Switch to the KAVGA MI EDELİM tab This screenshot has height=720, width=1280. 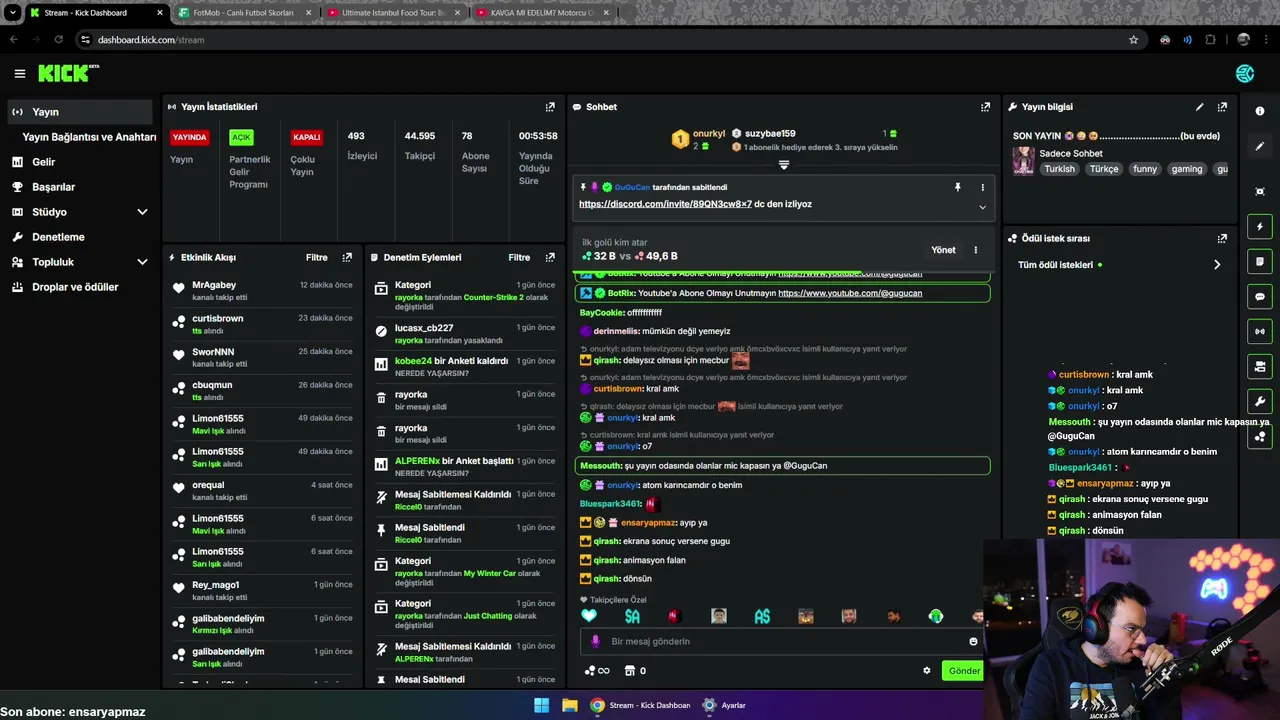(543, 13)
